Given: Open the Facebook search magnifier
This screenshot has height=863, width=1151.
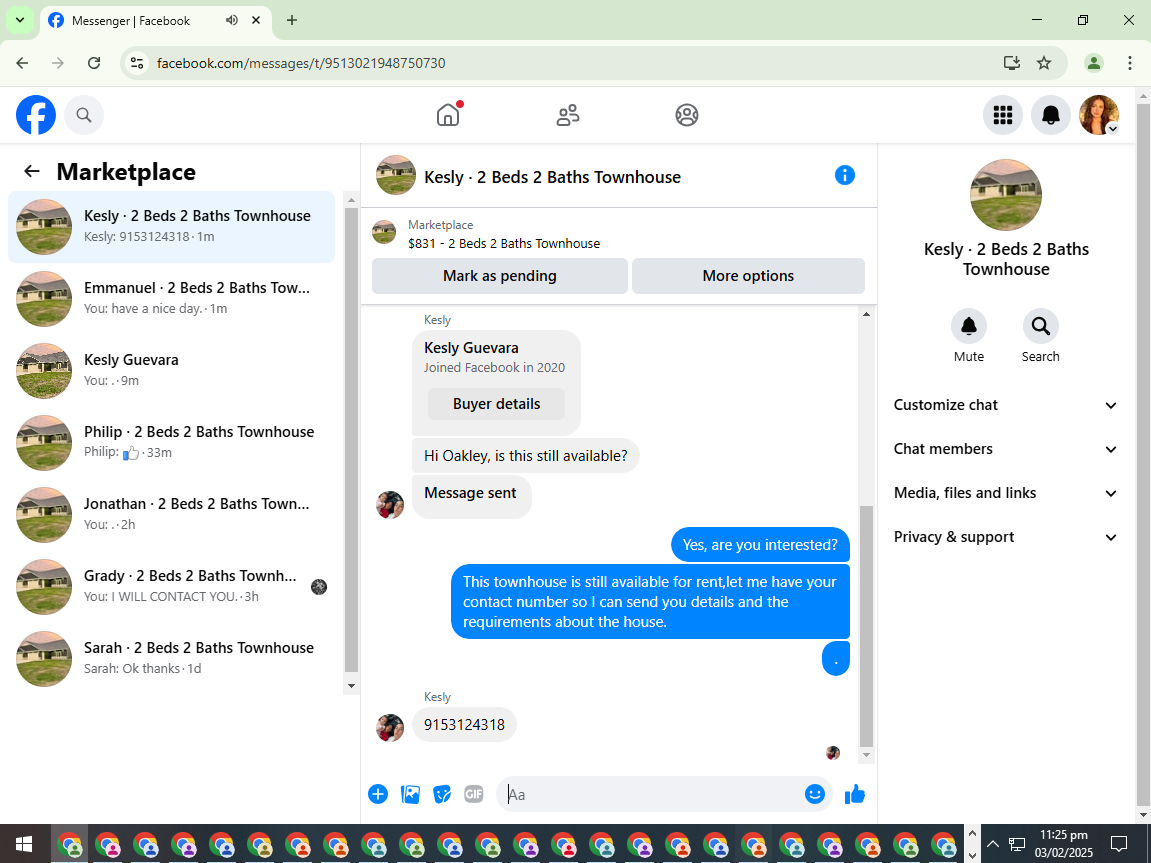Looking at the screenshot, I should point(84,115).
